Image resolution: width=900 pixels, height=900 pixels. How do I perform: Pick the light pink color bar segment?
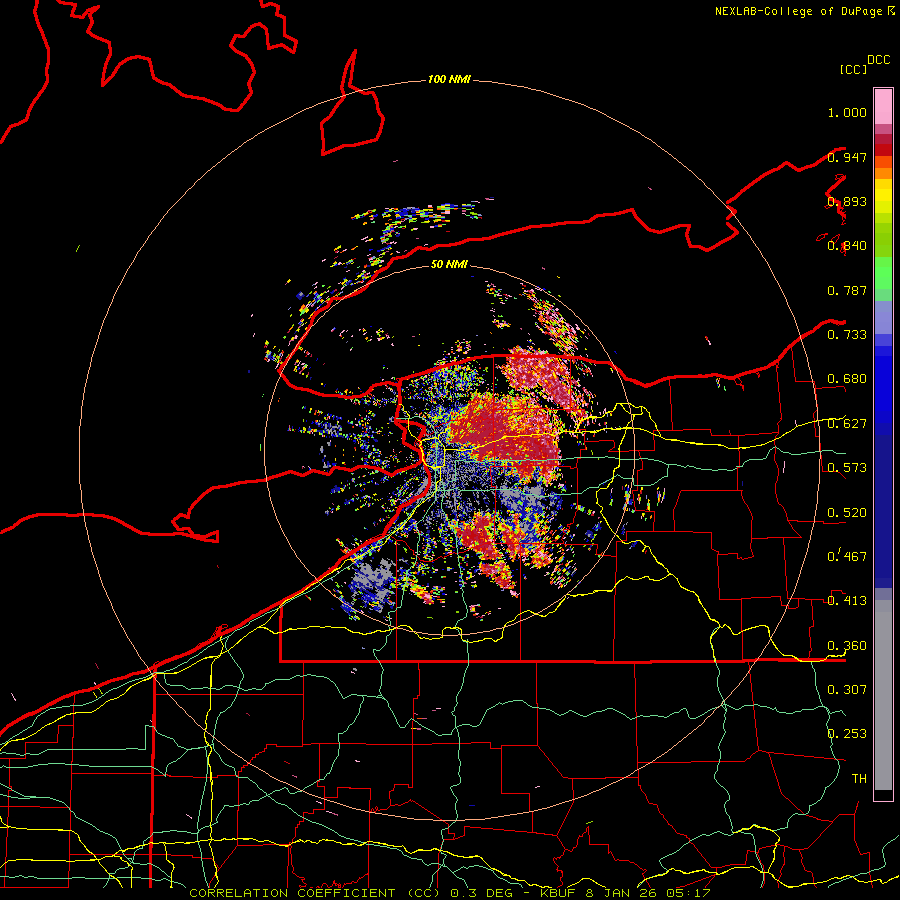[883, 106]
